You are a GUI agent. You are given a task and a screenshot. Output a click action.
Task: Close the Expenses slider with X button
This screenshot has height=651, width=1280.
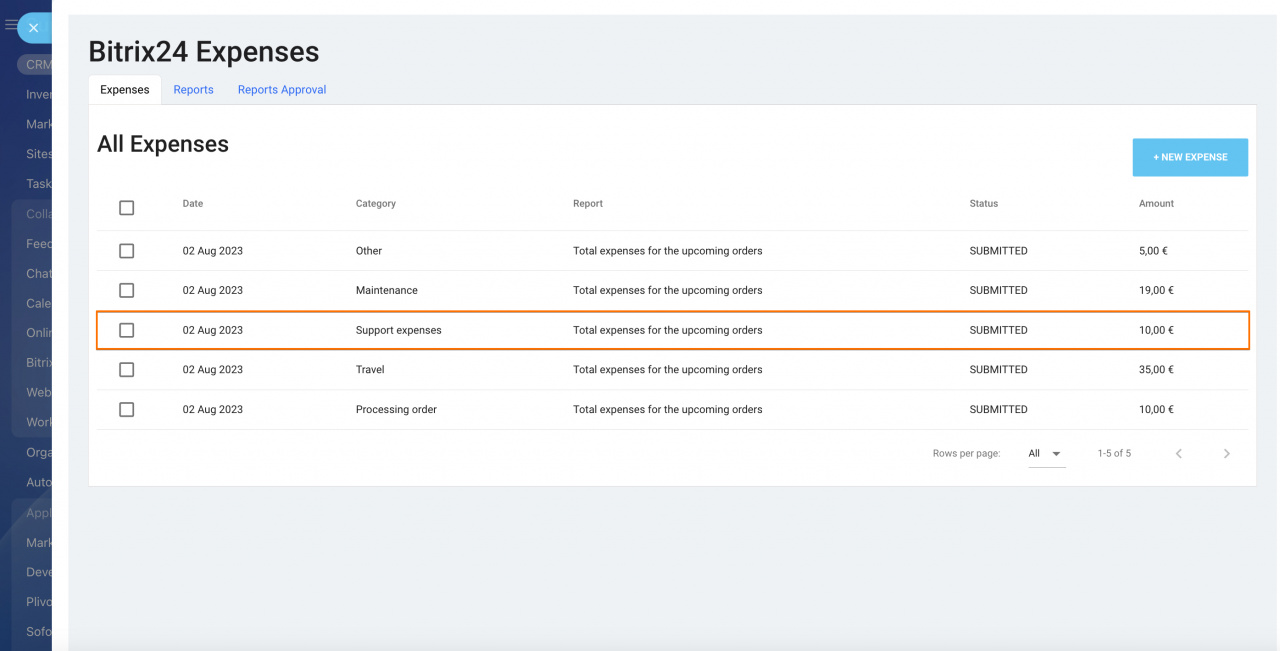33,28
